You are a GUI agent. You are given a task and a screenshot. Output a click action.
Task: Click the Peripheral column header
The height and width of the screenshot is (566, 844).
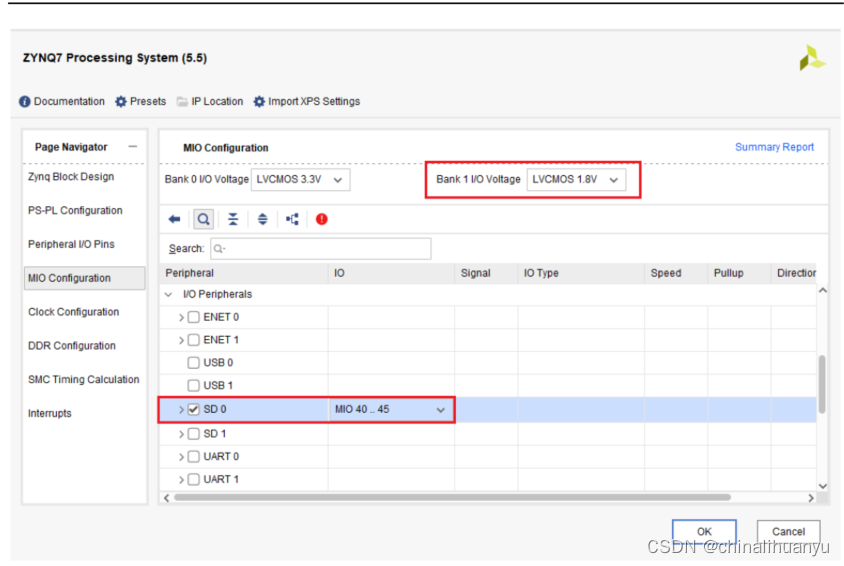click(244, 273)
